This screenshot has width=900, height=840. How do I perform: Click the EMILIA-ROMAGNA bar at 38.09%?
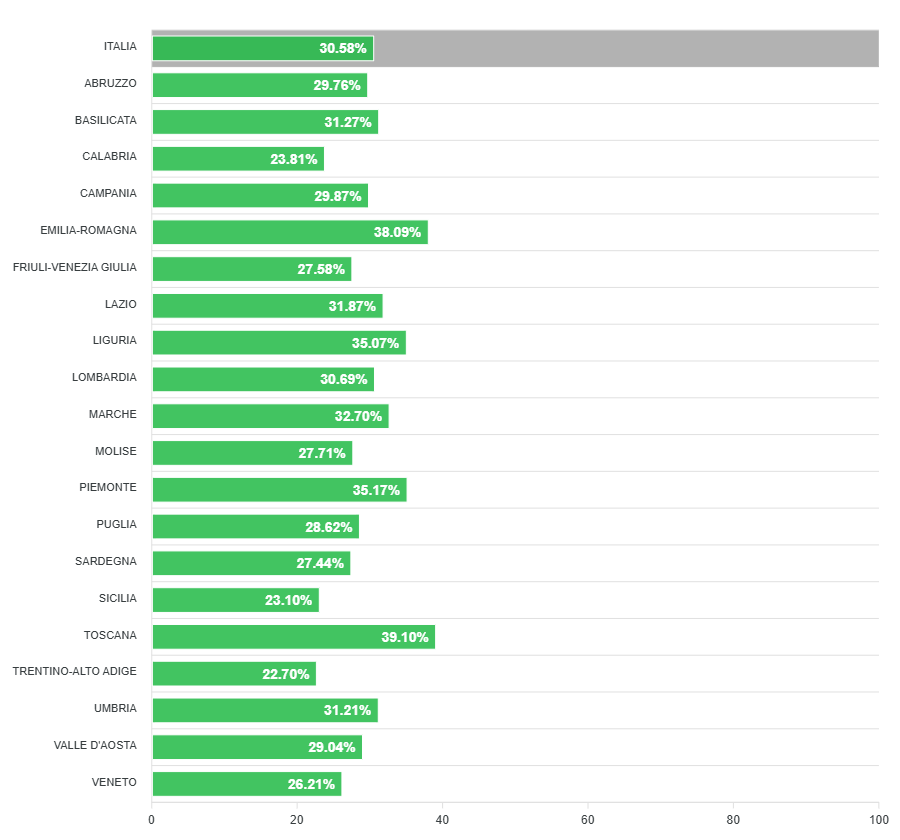[289, 232]
